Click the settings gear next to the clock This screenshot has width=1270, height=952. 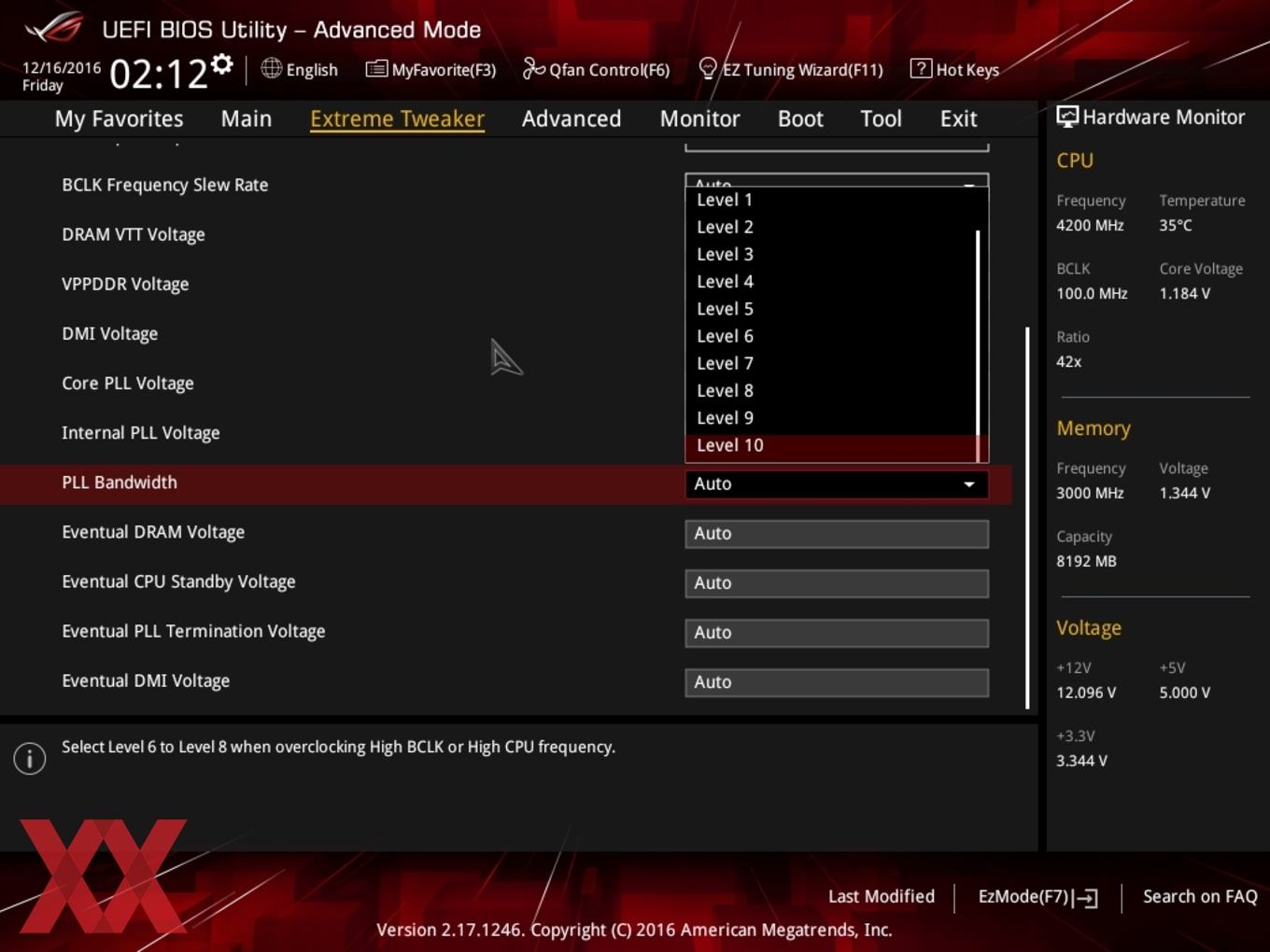click(222, 63)
